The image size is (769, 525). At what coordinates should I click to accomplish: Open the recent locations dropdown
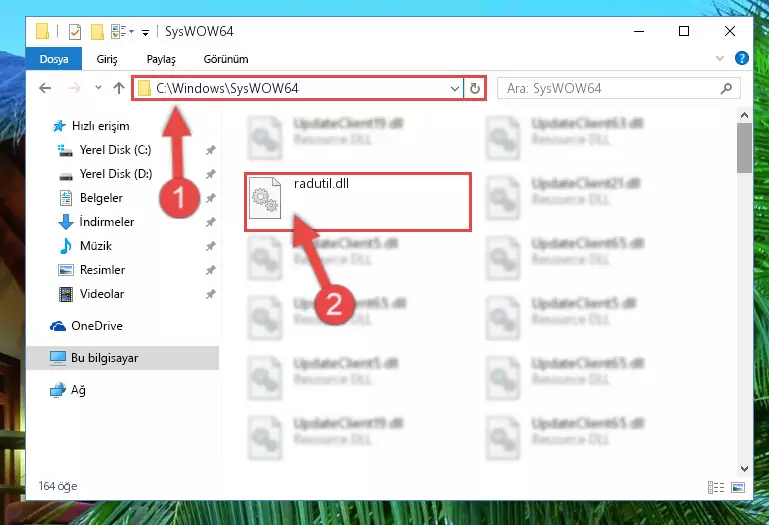coord(98,88)
